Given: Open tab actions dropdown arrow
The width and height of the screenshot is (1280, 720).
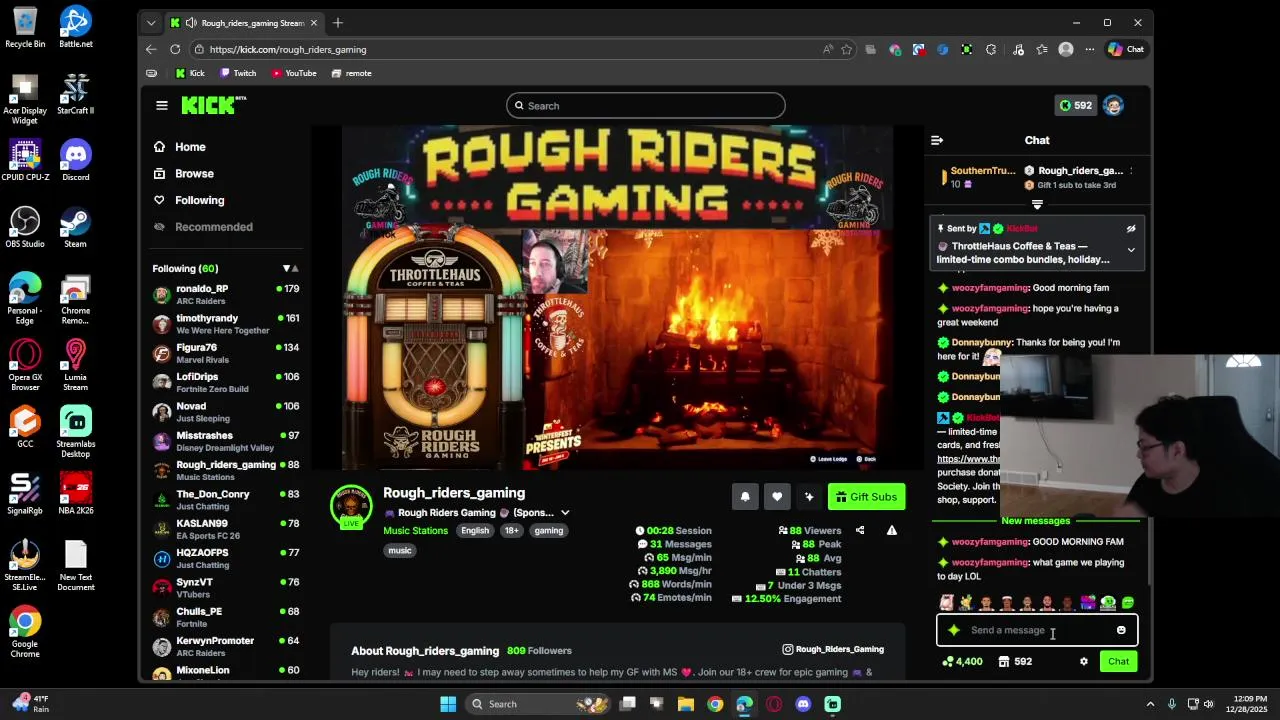Looking at the screenshot, I should point(151,22).
